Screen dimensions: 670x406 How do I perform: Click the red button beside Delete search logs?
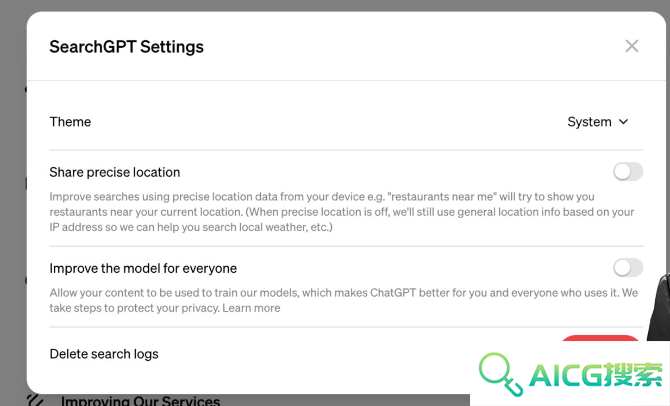pyautogui.click(x=600, y=338)
